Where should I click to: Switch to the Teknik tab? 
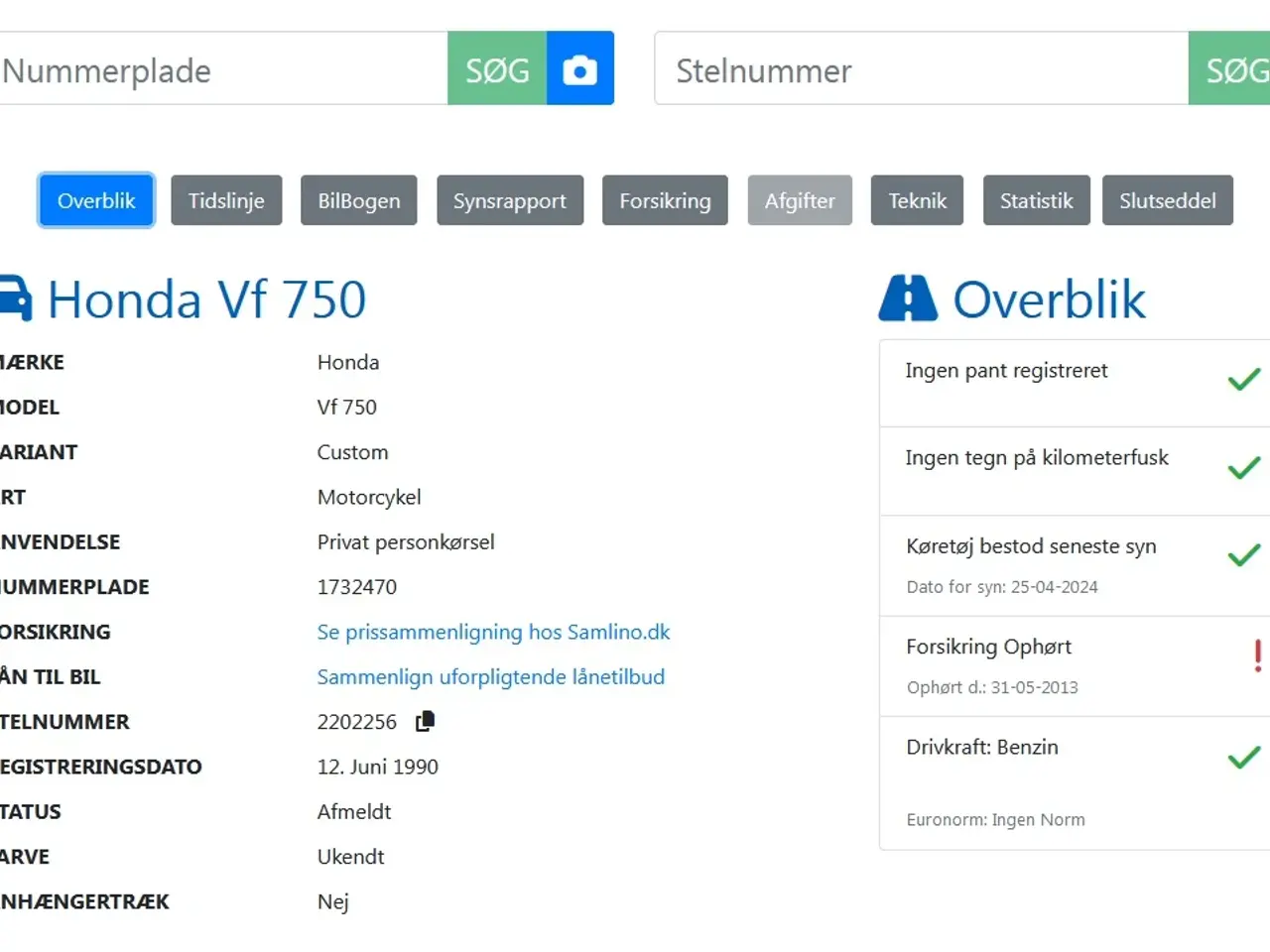pos(917,200)
